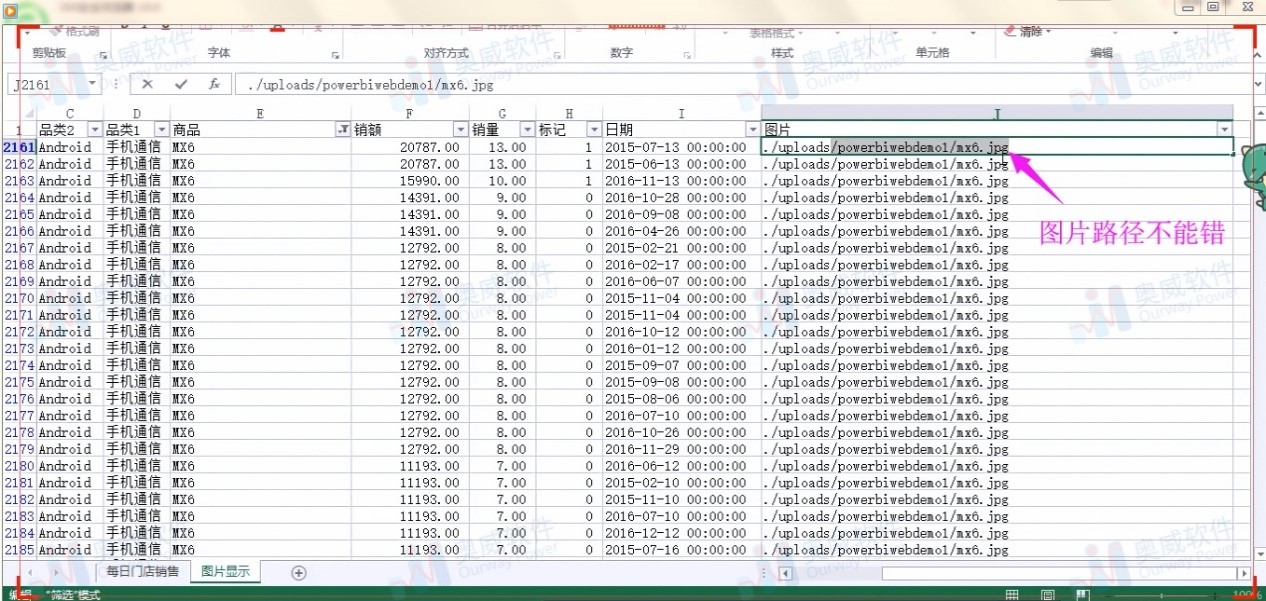Confirm entry with the checkmark icon

(180, 84)
